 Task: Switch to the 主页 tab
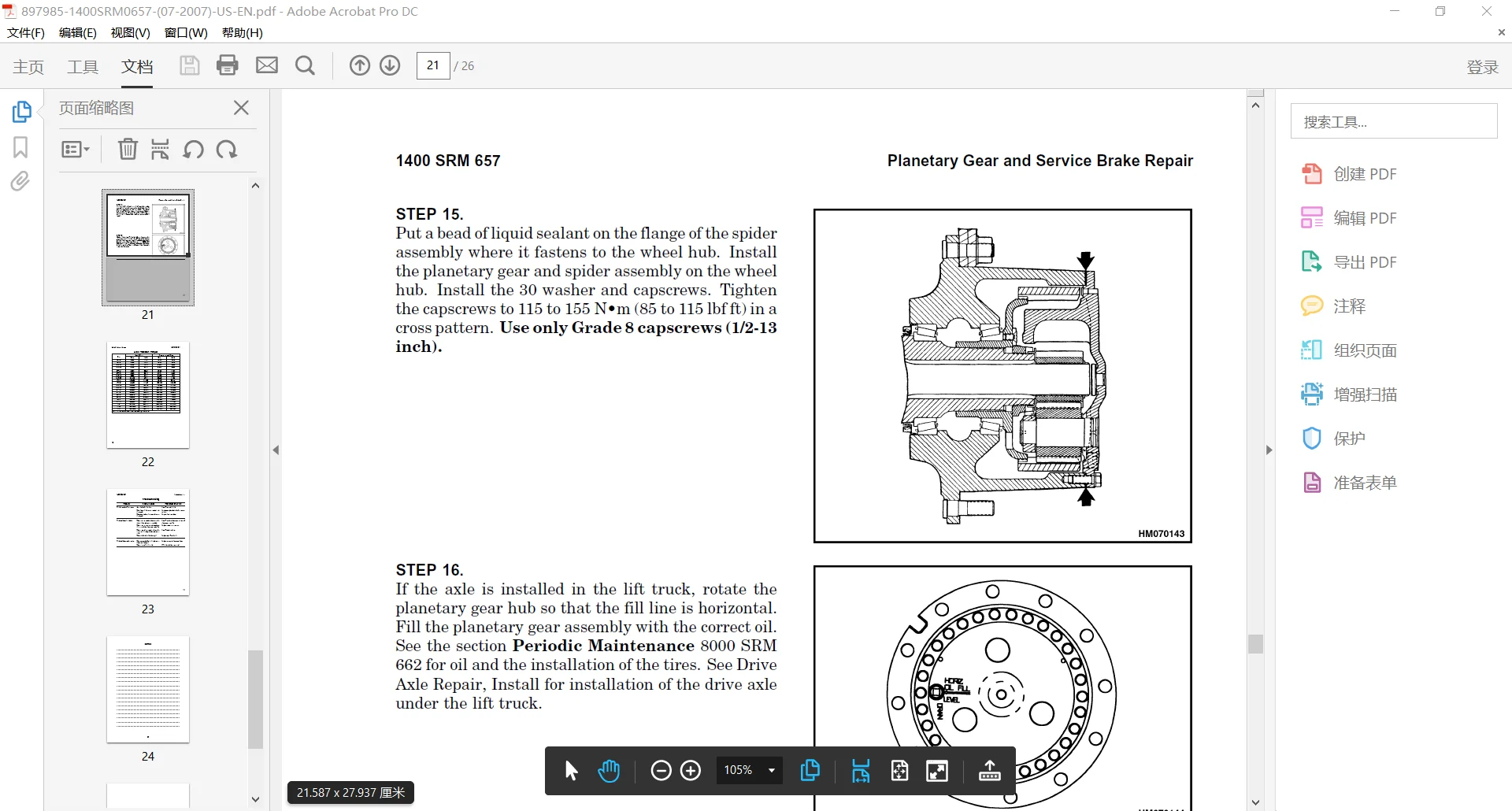click(28, 67)
